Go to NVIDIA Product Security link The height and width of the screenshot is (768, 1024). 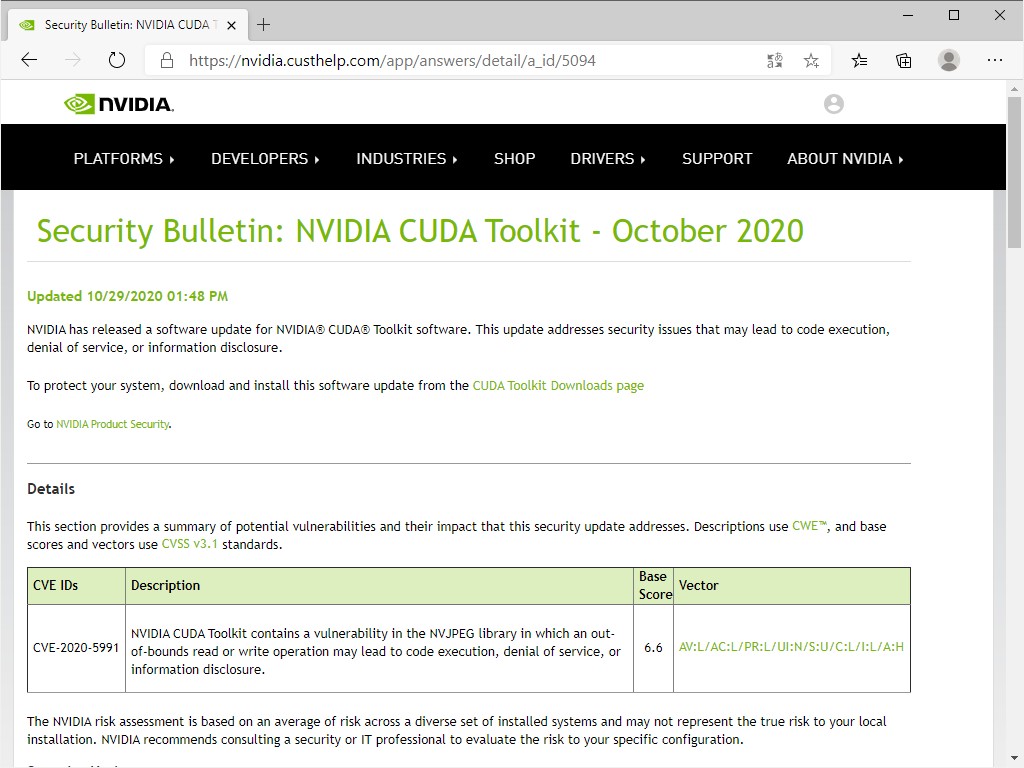[112, 424]
